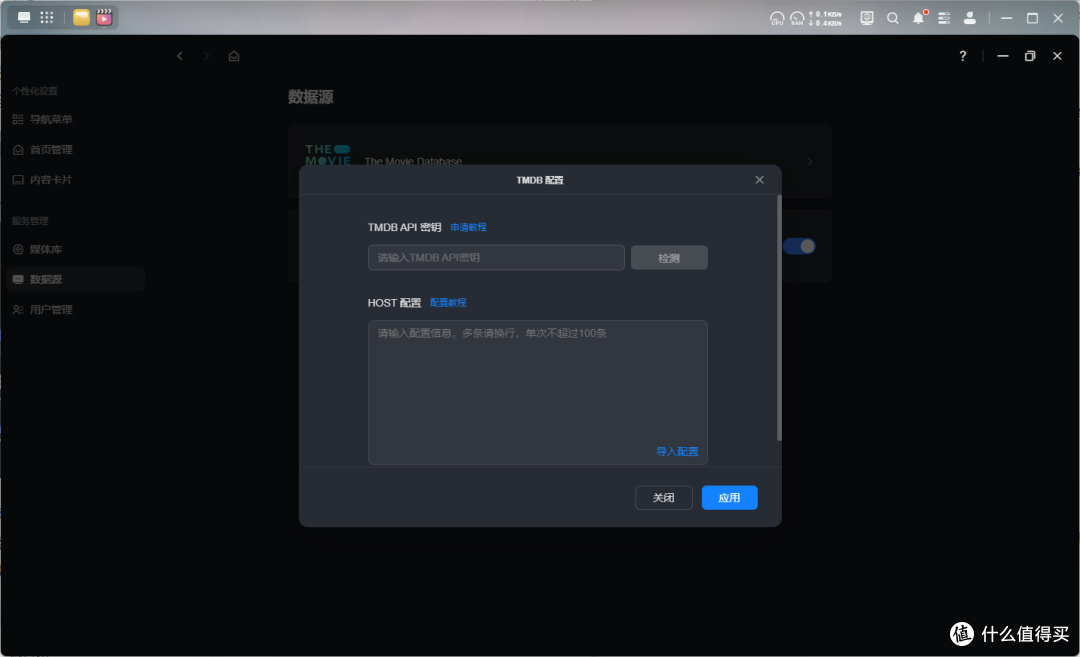Focus the HOST 配置 text area

(537, 393)
